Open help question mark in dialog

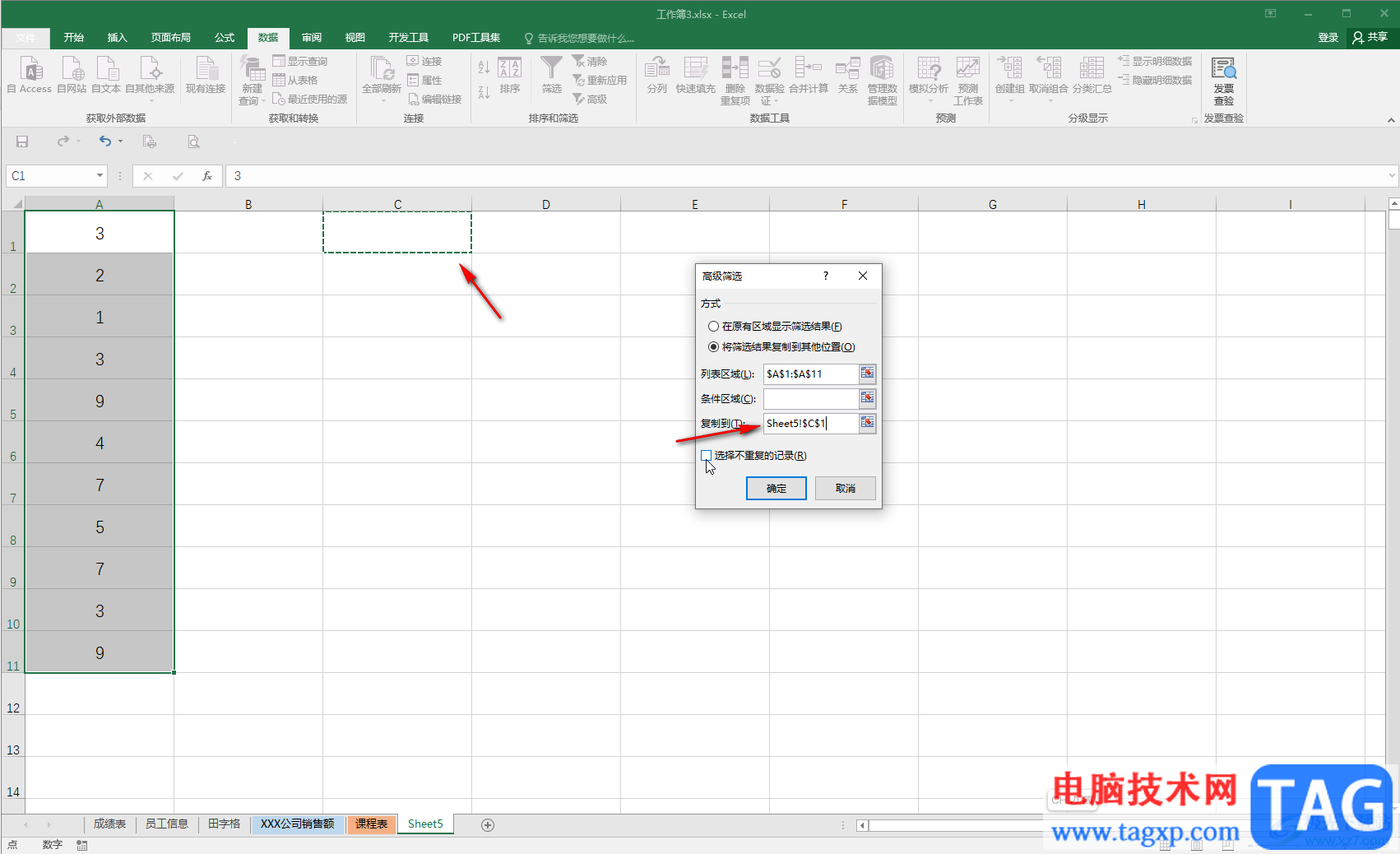[x=826, y=276]
